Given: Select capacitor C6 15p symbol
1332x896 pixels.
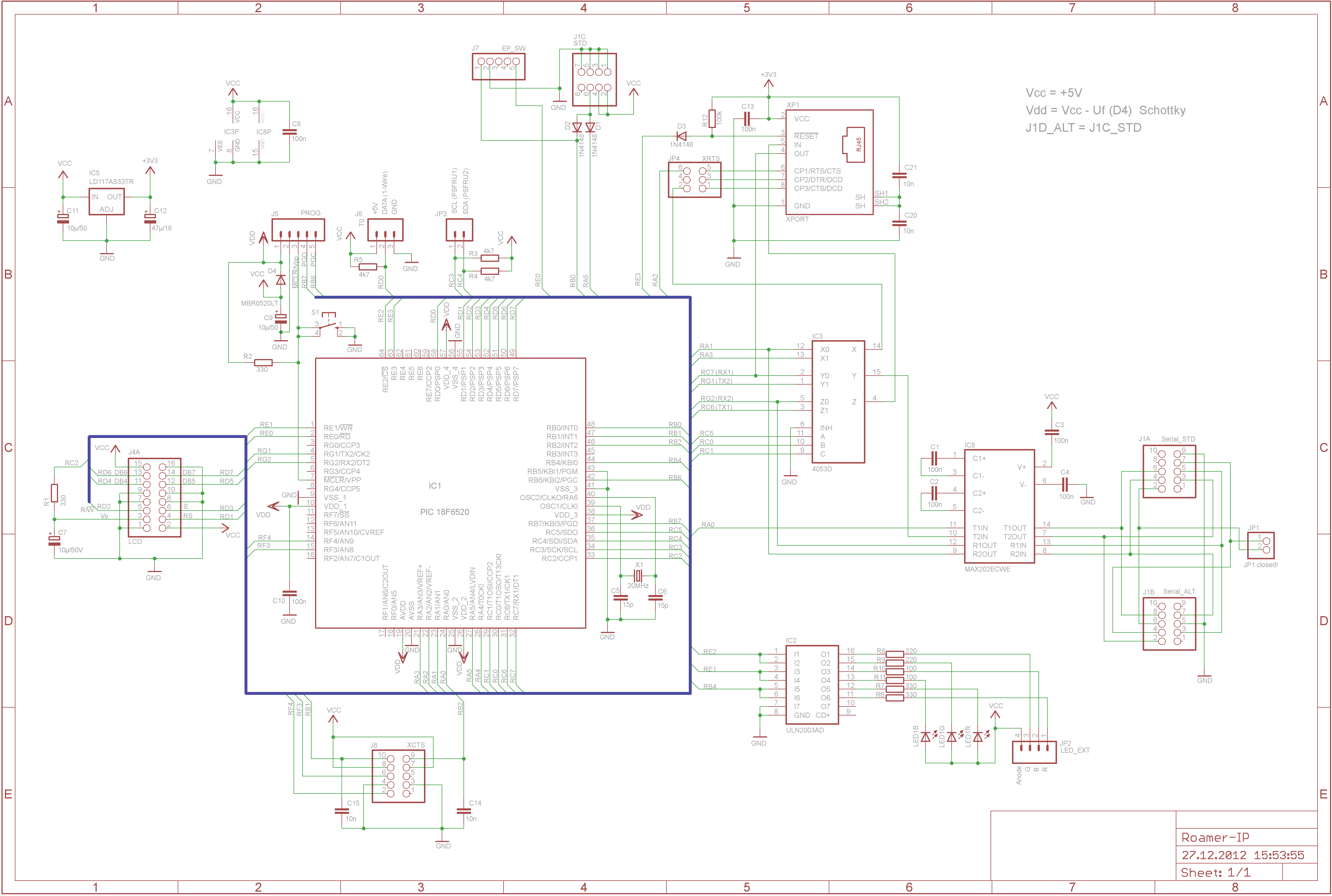Looking at the screenshot, I should coord(655,598).
